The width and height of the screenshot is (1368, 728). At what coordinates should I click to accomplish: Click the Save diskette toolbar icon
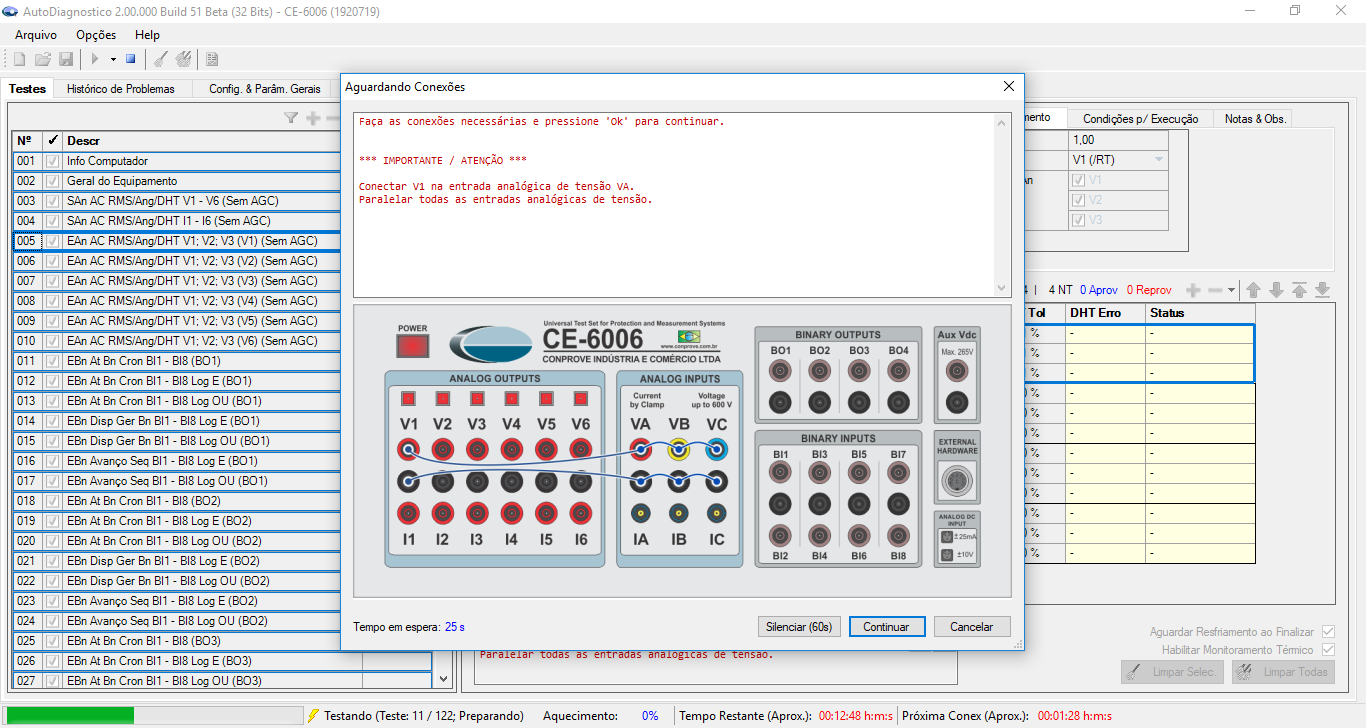pyautogui.click(x=65, y=60)
